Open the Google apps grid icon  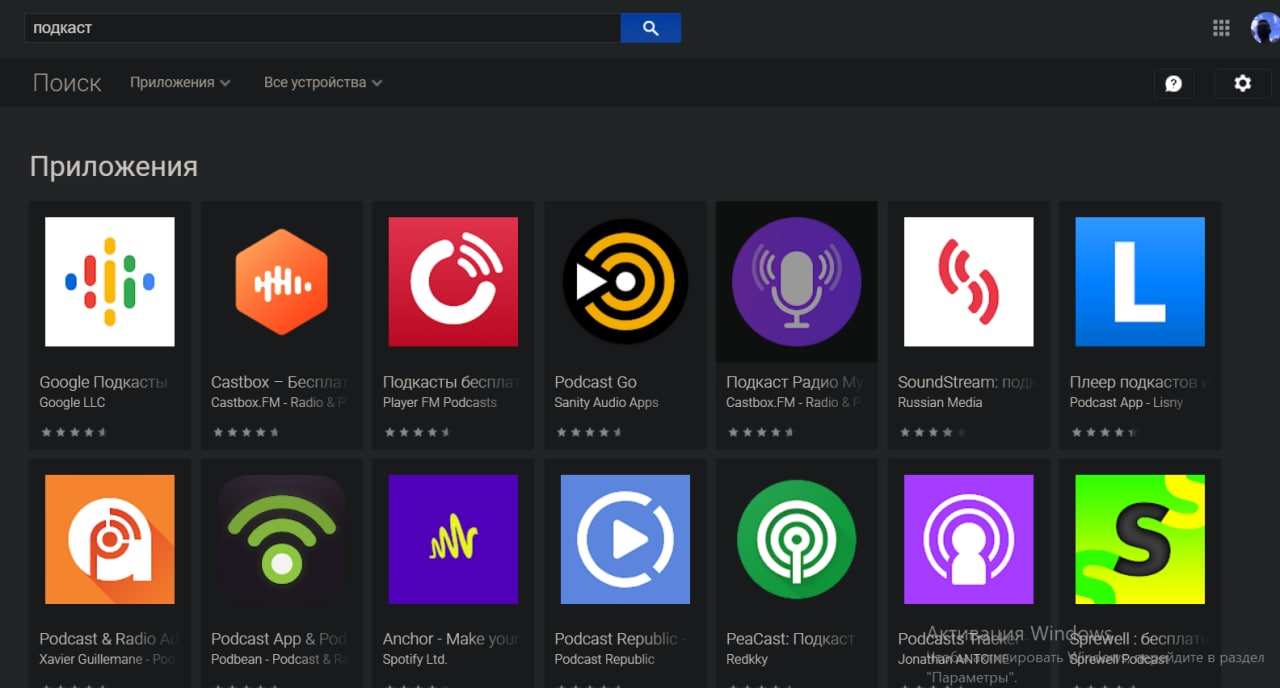[1221, 28]
